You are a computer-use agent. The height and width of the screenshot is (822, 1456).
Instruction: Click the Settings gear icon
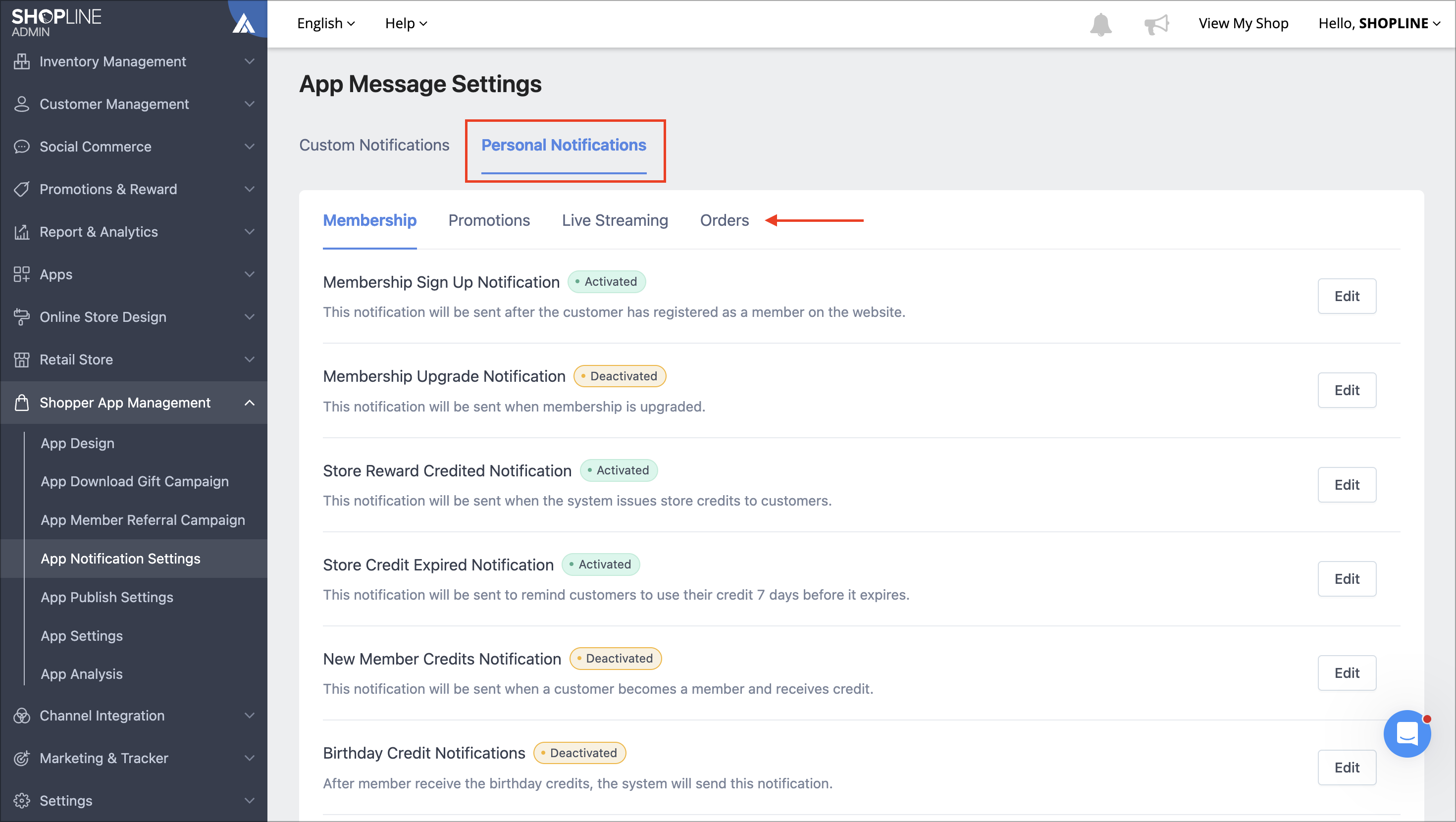(x=21, y=801)
